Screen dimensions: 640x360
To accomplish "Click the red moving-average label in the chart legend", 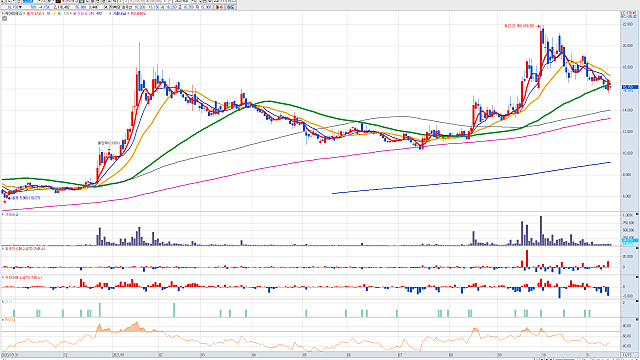I will (35, 13).
